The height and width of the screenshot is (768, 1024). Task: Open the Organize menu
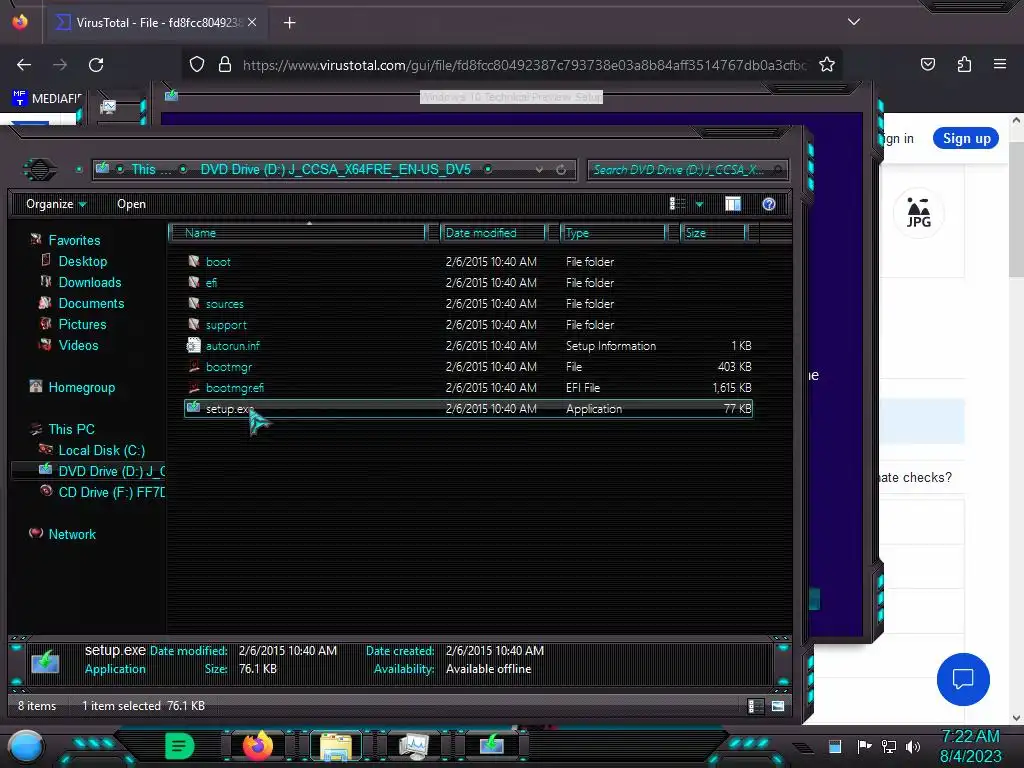(56, 204)
